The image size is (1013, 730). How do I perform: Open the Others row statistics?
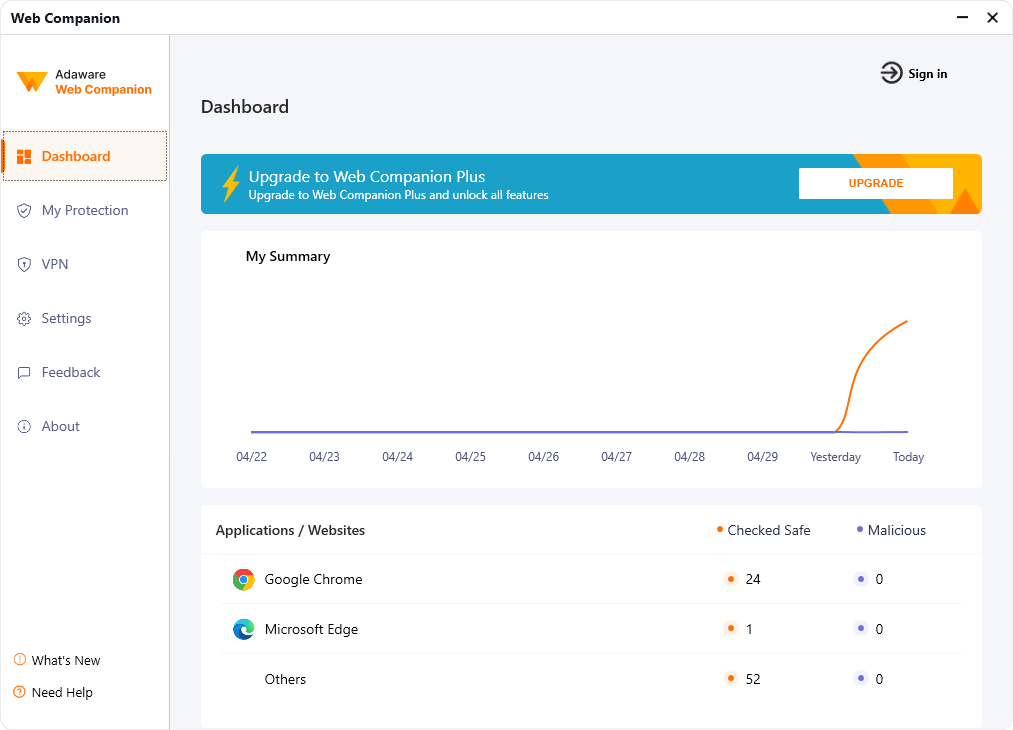coord(285,679)
